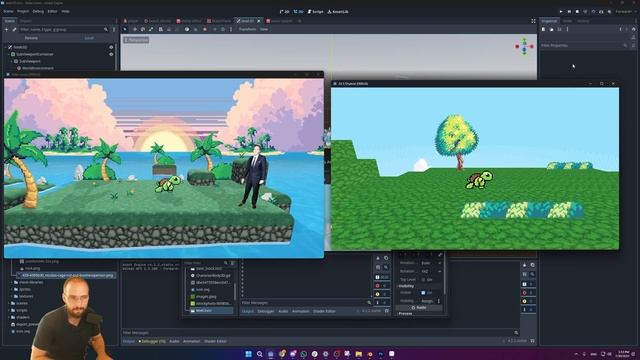Expand the textures folder in FileSystem
640x360 pixels.
[12, 296]
